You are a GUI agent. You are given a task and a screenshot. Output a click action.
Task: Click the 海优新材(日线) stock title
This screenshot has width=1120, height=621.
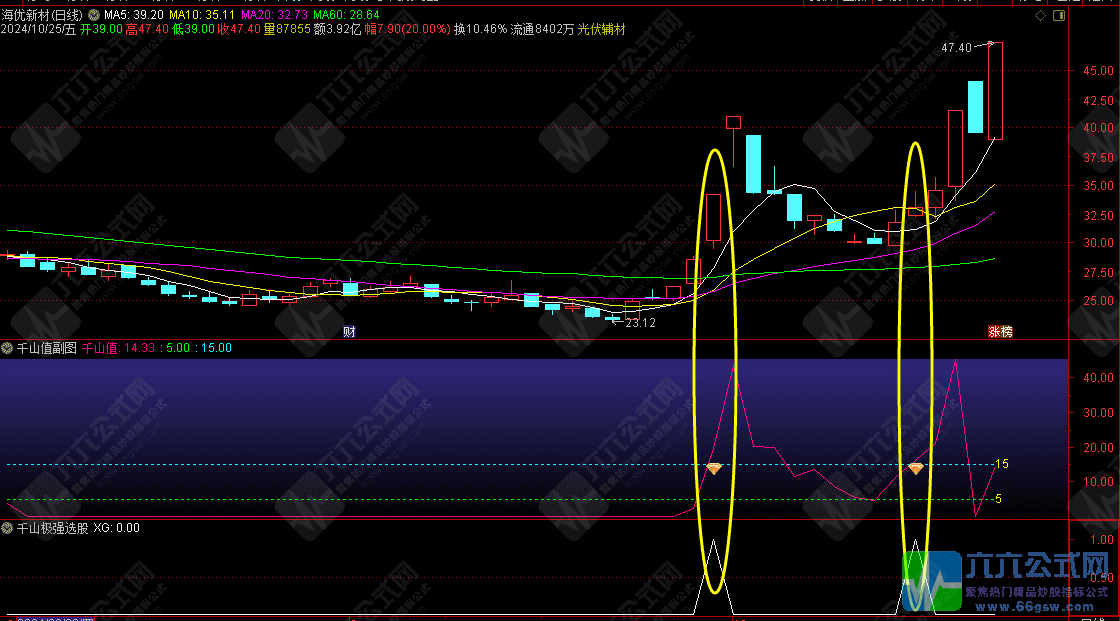[x=42, y=14]
